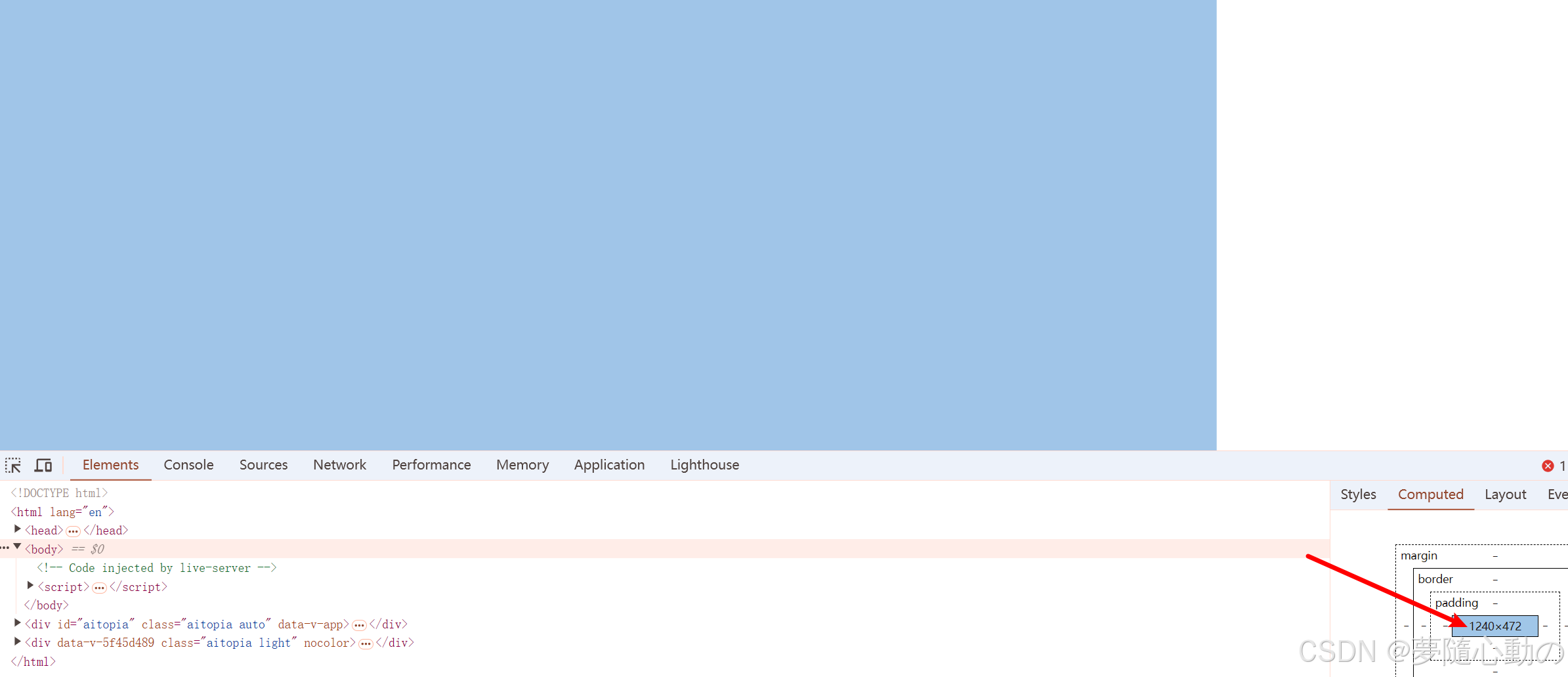Toggle the device toolbar icon

click(x=43, y=466)
